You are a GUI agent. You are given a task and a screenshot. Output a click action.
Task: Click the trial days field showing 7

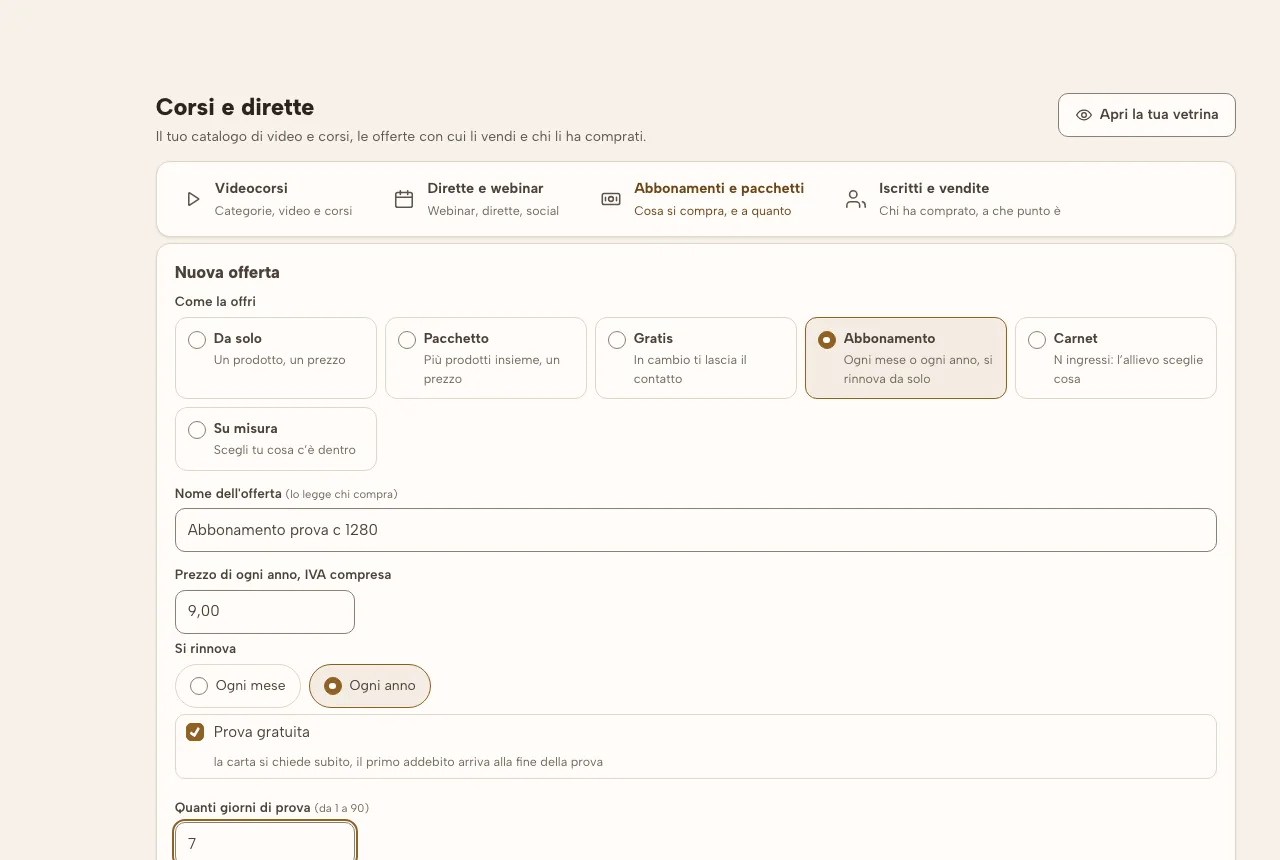pos(265,843)
